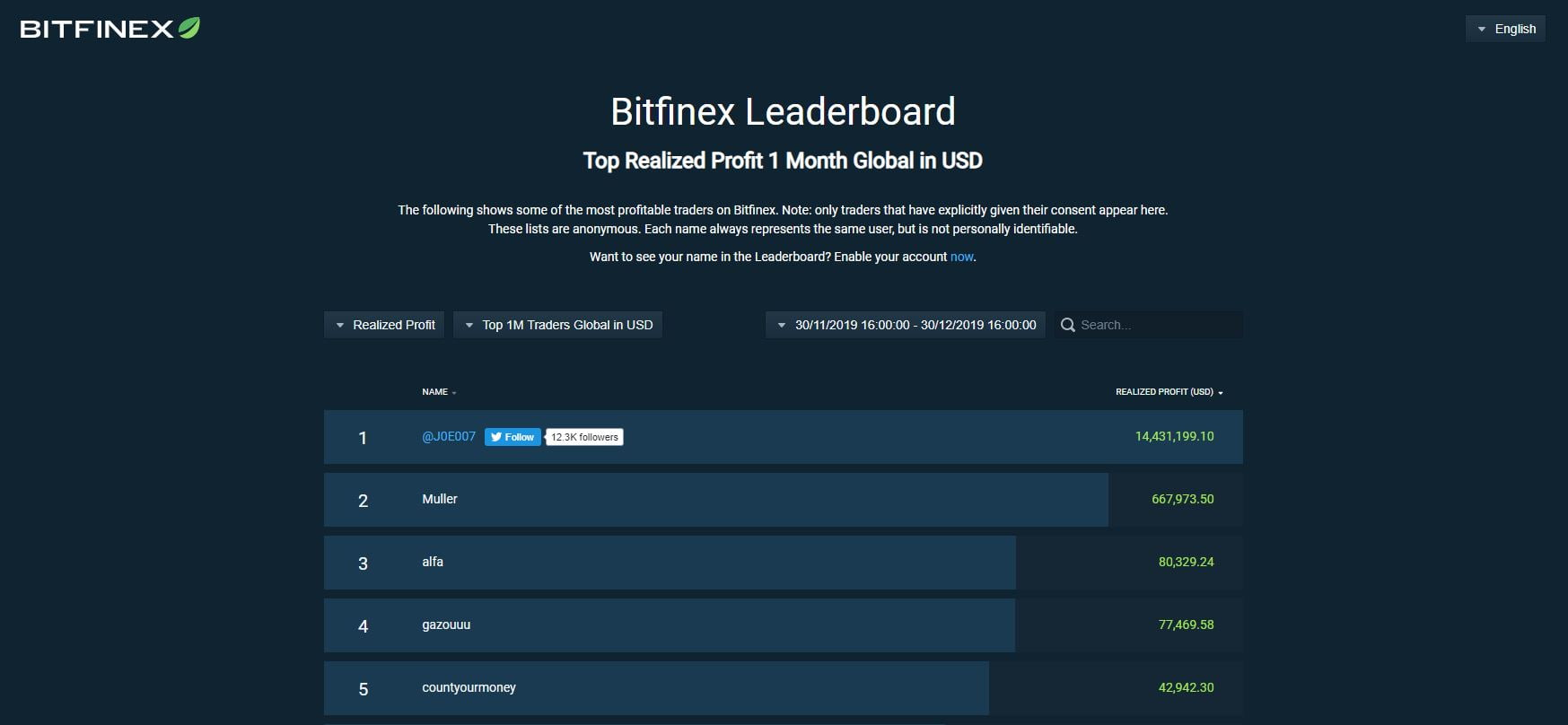Open the English language dropdown
This screenshot has height=725, width=1568.
coord(1506,29)
